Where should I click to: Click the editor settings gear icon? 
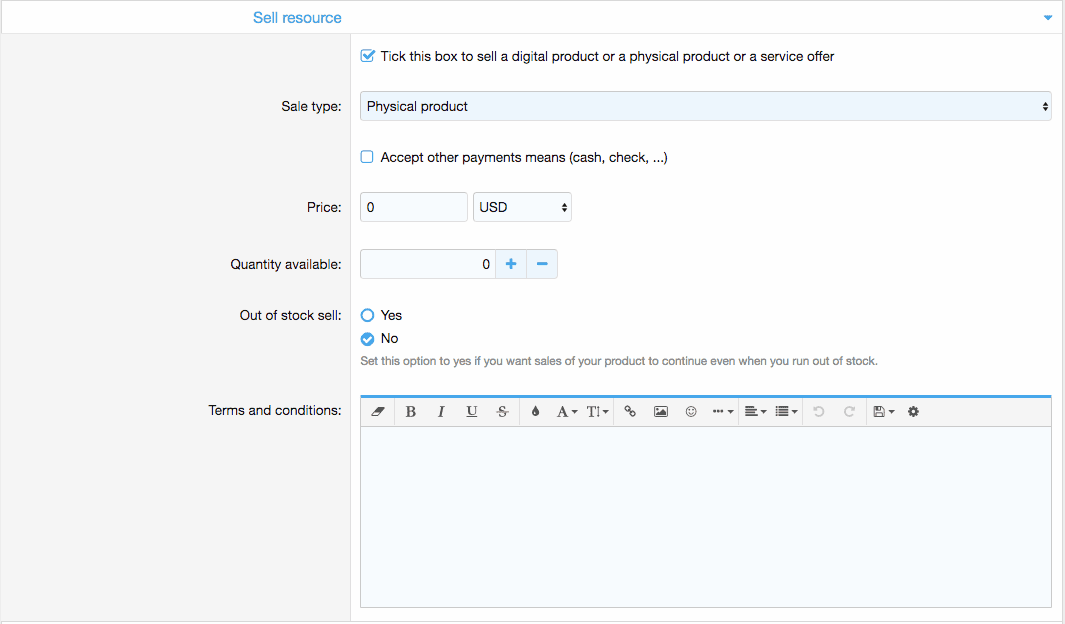(x=913, y=412)
